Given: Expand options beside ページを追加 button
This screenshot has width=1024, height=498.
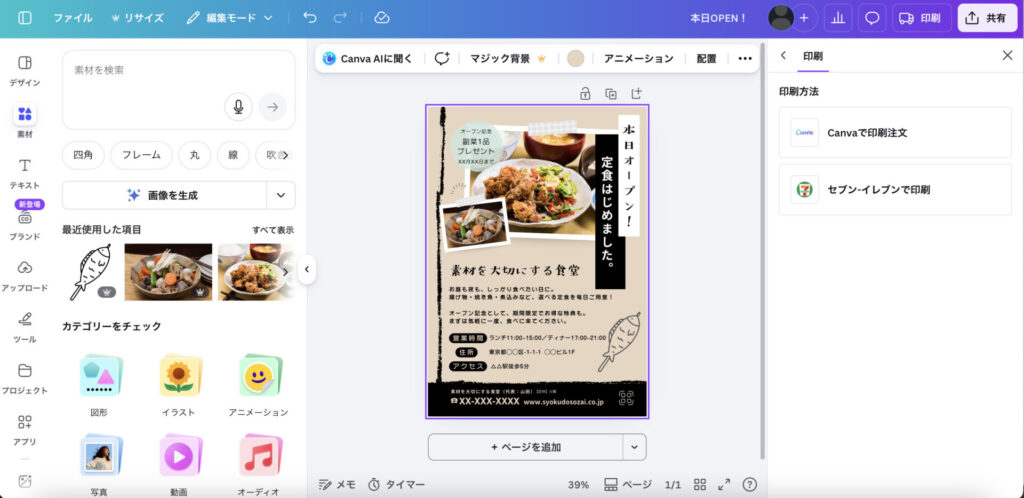Looking at the screenshot, I should 634,446.
